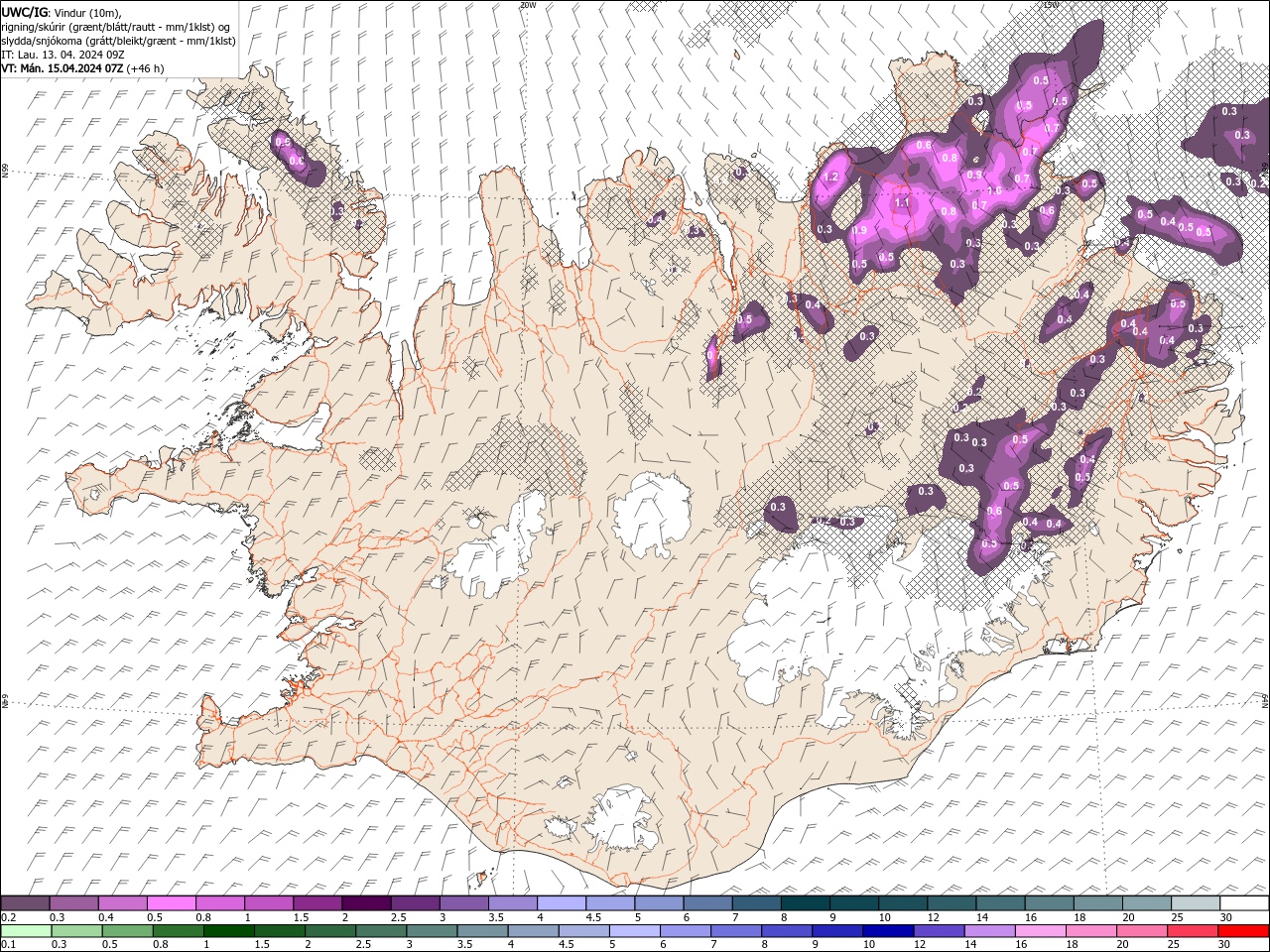Pick the deep blue 10 swatch in lower legend row
The image size is (1270, 952).
[x=888, y=930]
